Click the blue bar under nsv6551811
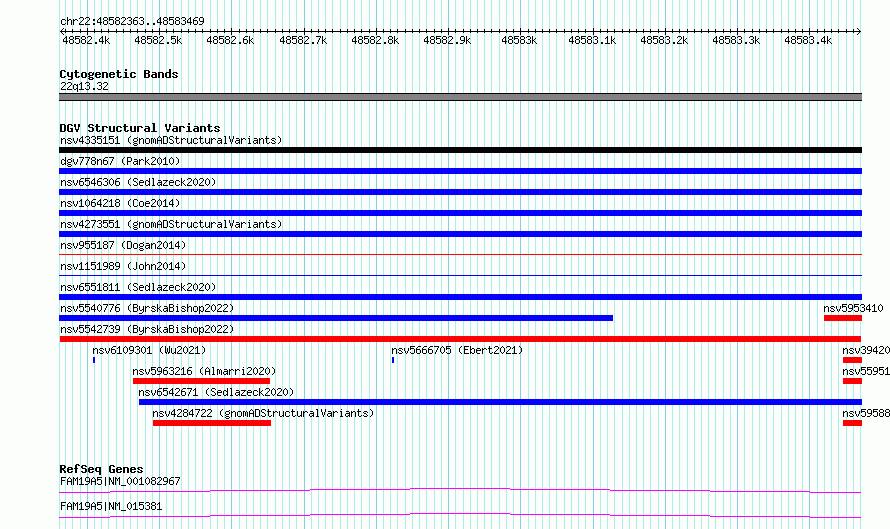This screenshot has width=890, height=529. (460, 297)
